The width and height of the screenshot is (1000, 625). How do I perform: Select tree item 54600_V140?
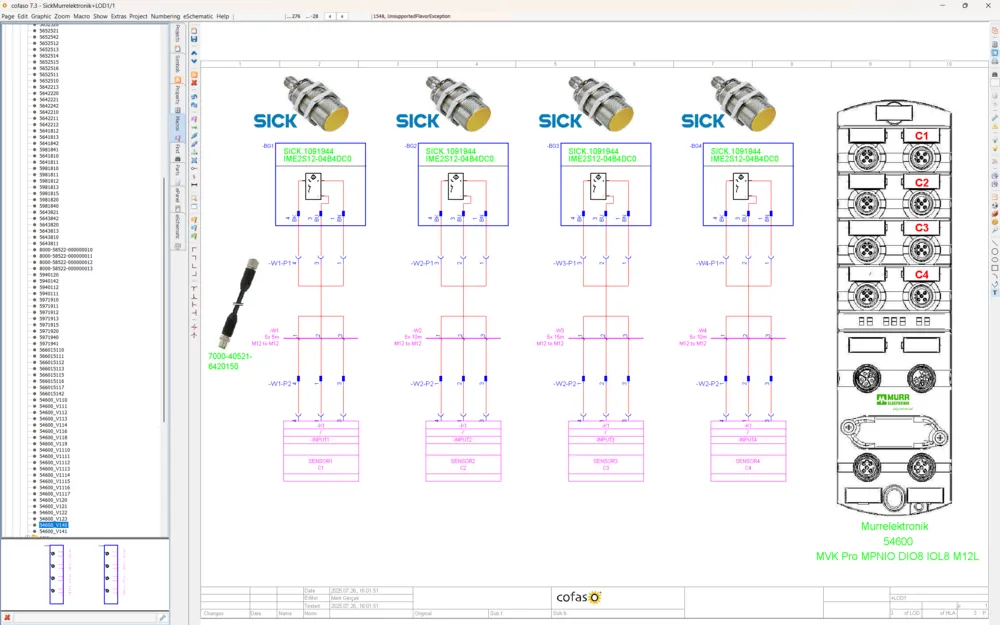click(54, 525)
